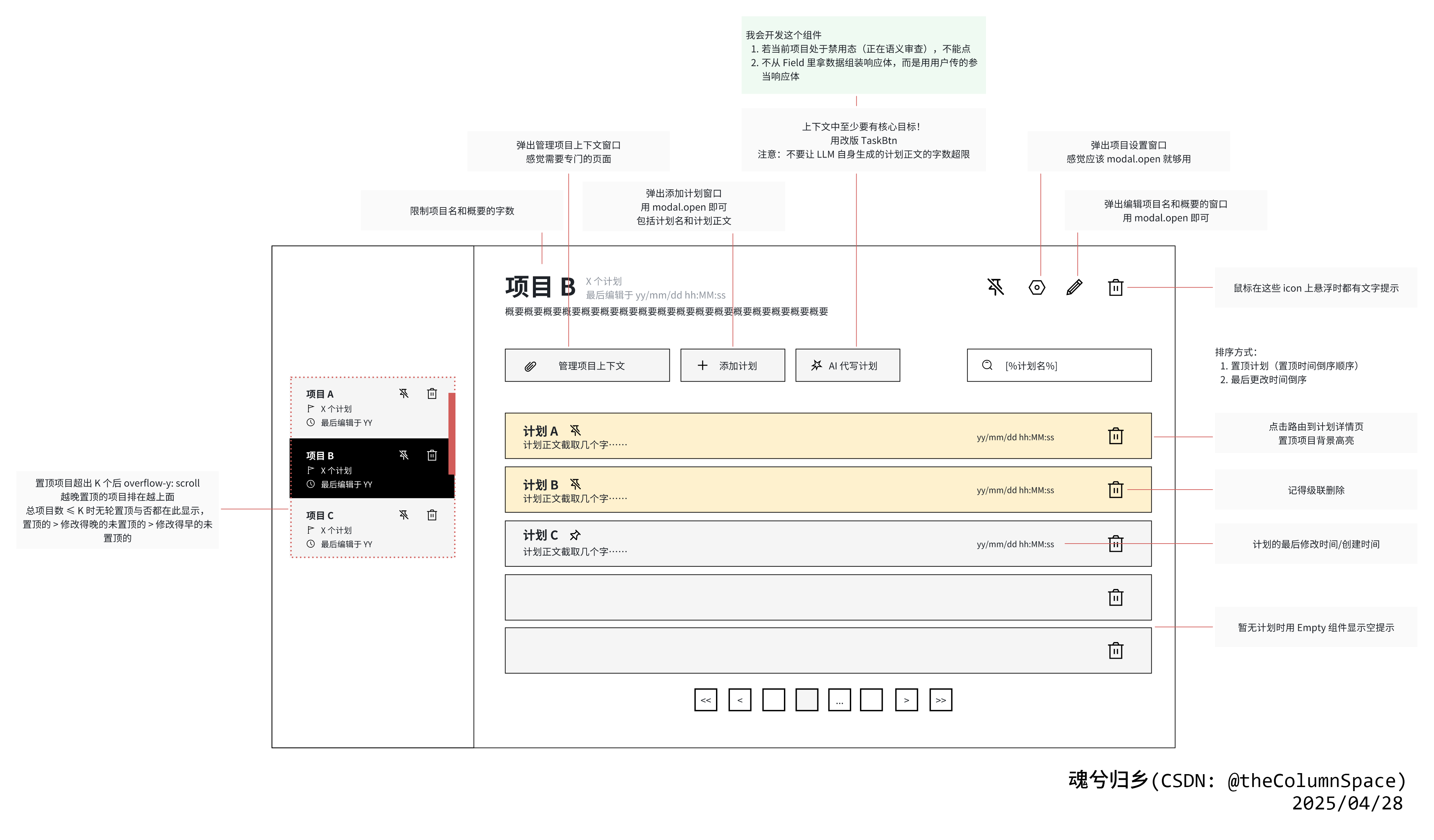1434x840 pixels.
Task: Unpin 项目 B in sidebar list
Action: [404, 455]
